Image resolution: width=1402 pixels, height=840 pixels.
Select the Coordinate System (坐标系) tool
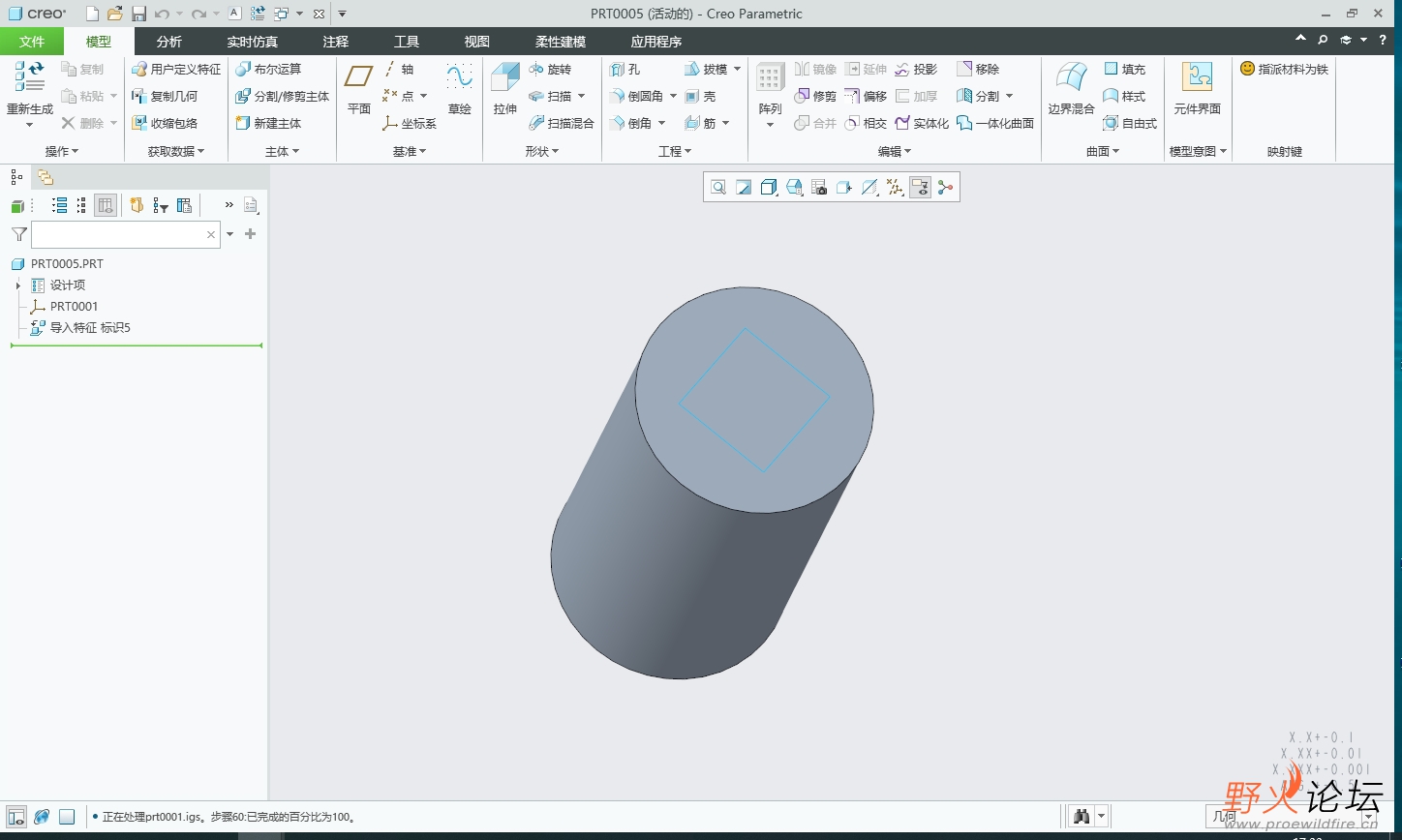410,124
